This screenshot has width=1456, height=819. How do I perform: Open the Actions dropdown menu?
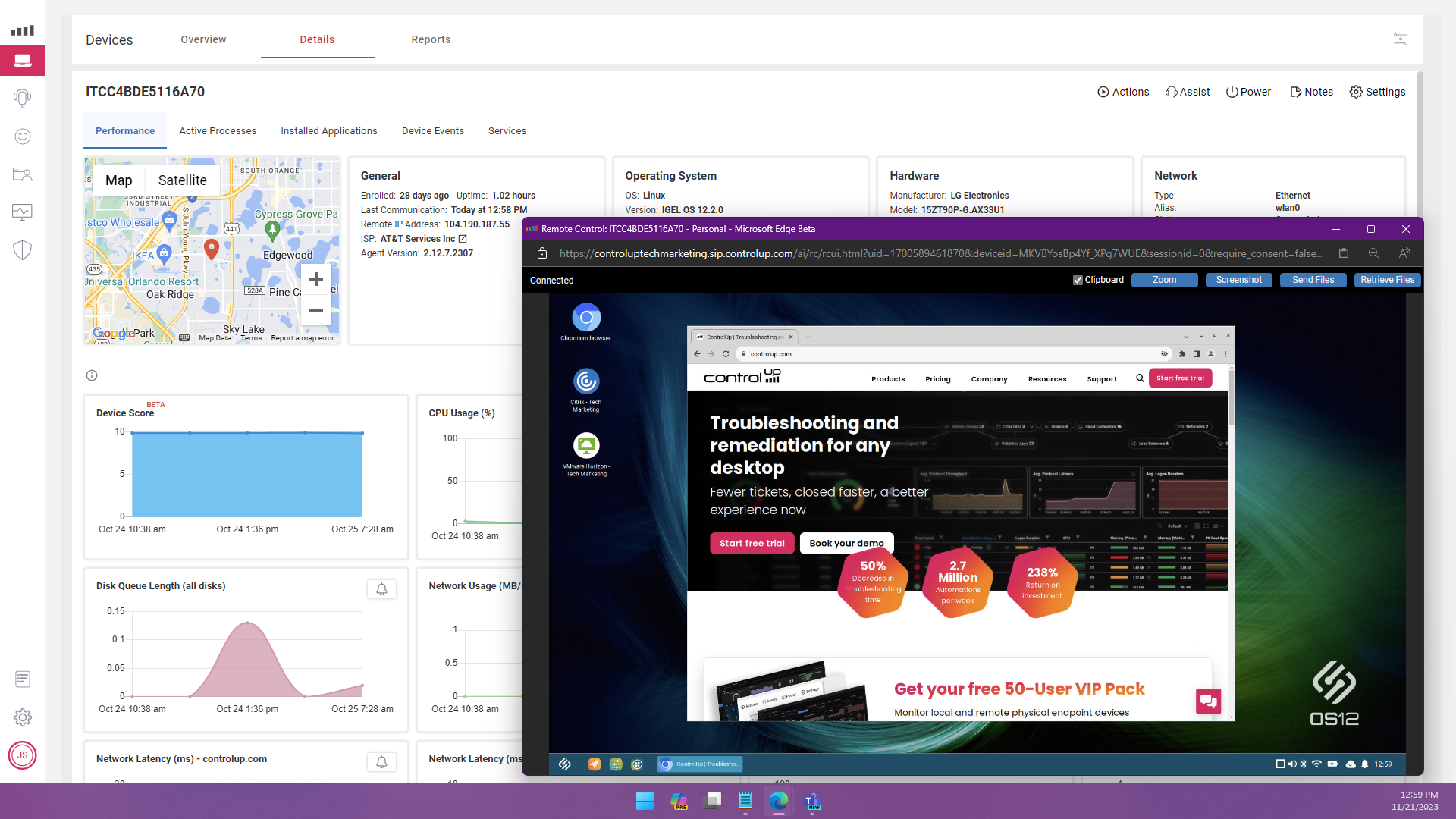point(1123,92)
